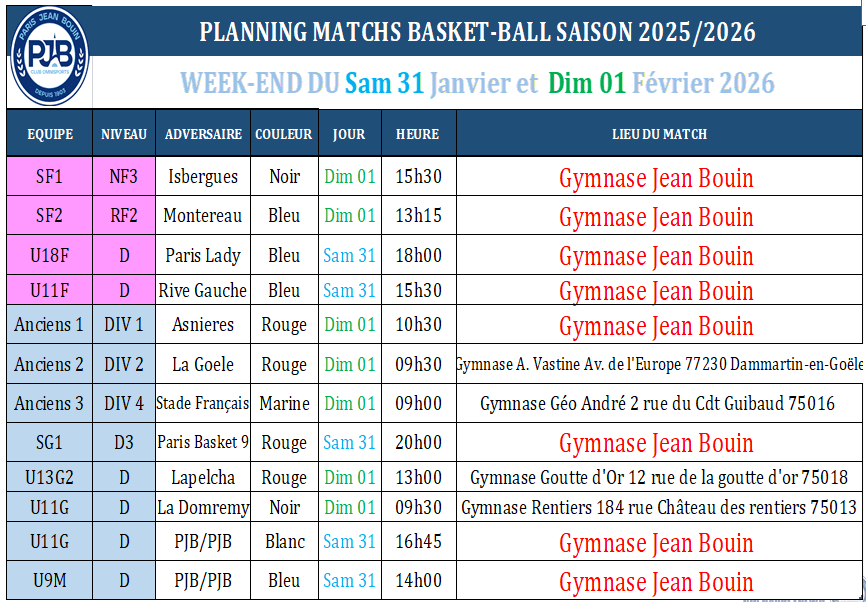Click the Dammartin-en-Goële gymnase address

659,365
